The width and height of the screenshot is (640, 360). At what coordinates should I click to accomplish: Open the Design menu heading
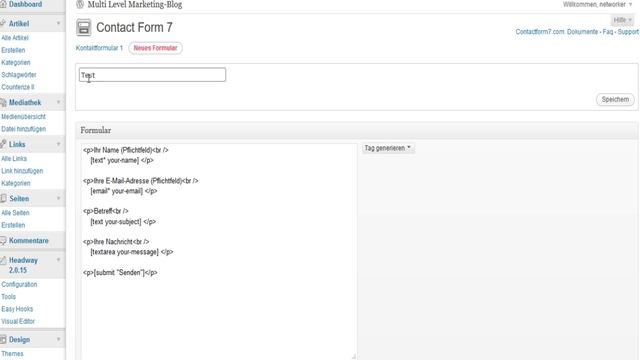tap(19, 339)
